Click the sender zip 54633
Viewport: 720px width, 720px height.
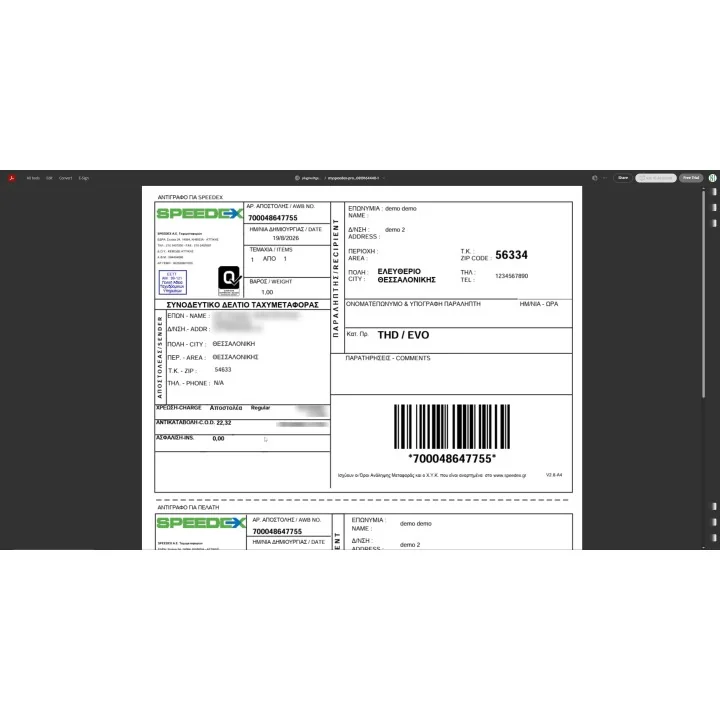click(x=223, y=370)
